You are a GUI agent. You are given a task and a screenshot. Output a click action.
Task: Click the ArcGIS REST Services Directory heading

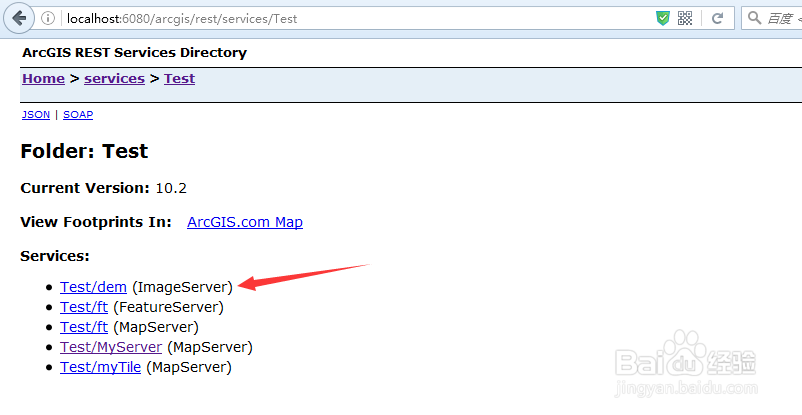click(135, 53)
